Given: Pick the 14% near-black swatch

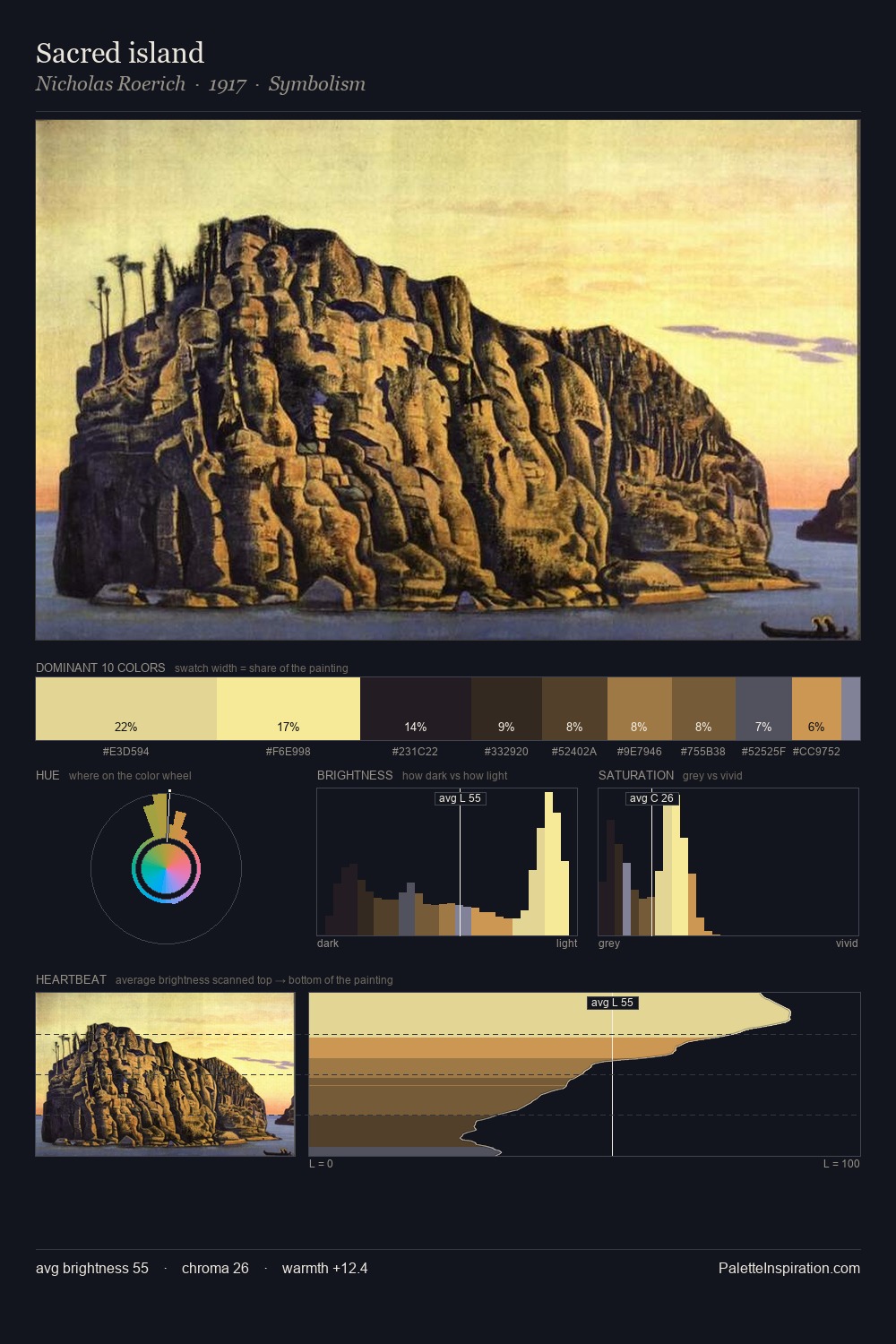Looking at the screenshot, I should point(416,709).
